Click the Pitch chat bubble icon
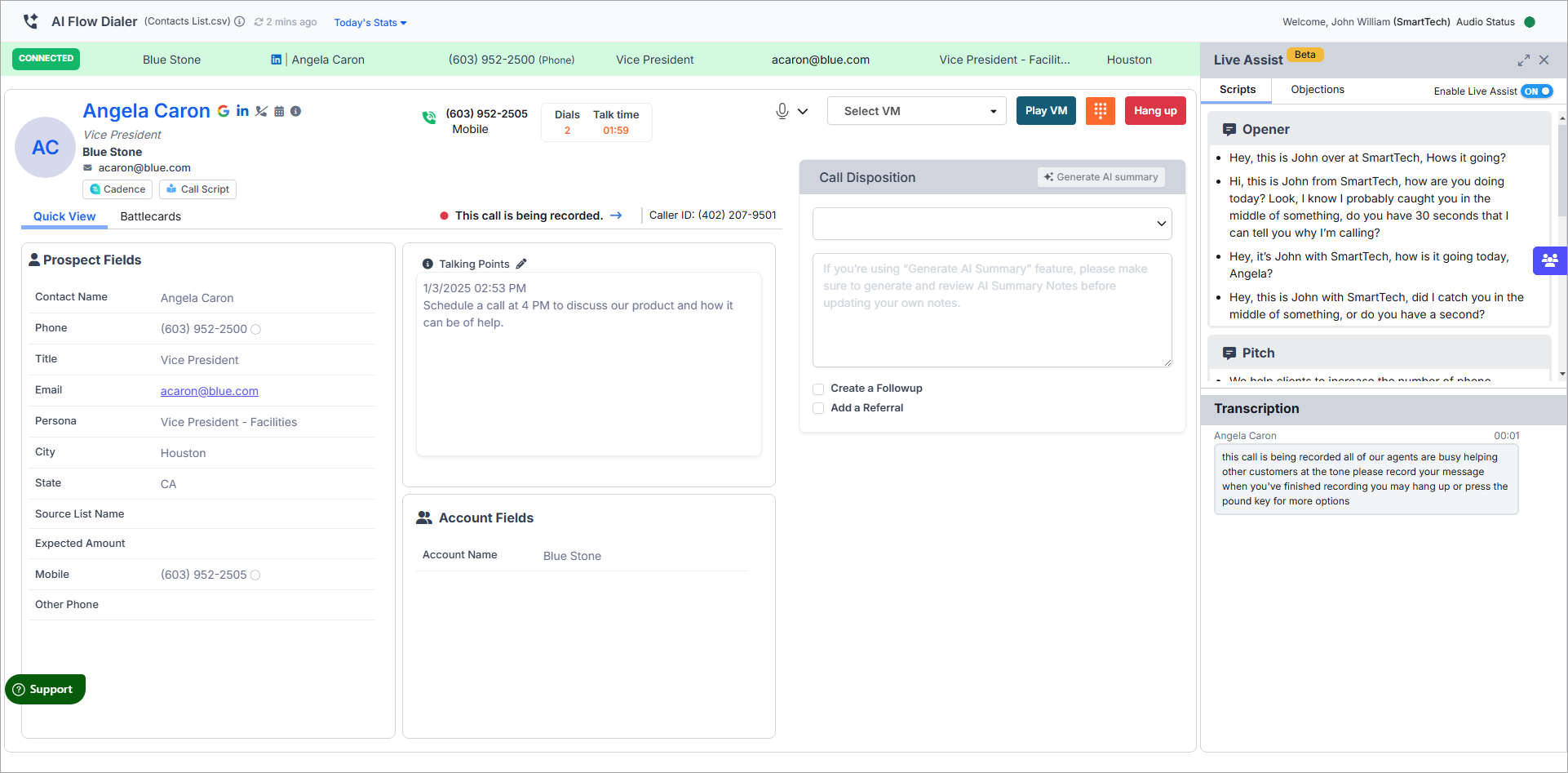The width and height of the screenshot is (1568, 773). point(1229,353)
